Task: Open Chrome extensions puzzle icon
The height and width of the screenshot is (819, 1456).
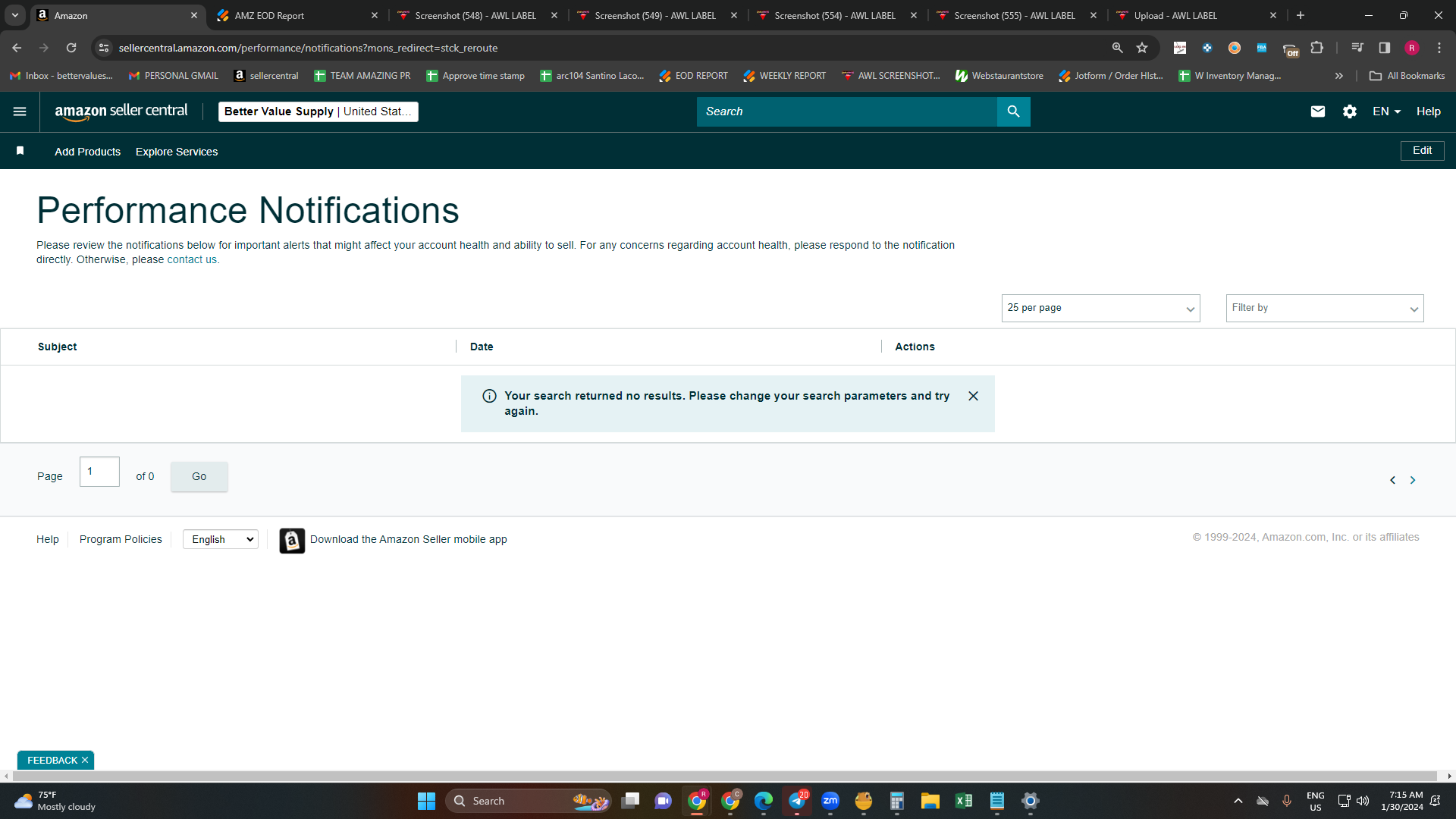Action: (1317, 48)
